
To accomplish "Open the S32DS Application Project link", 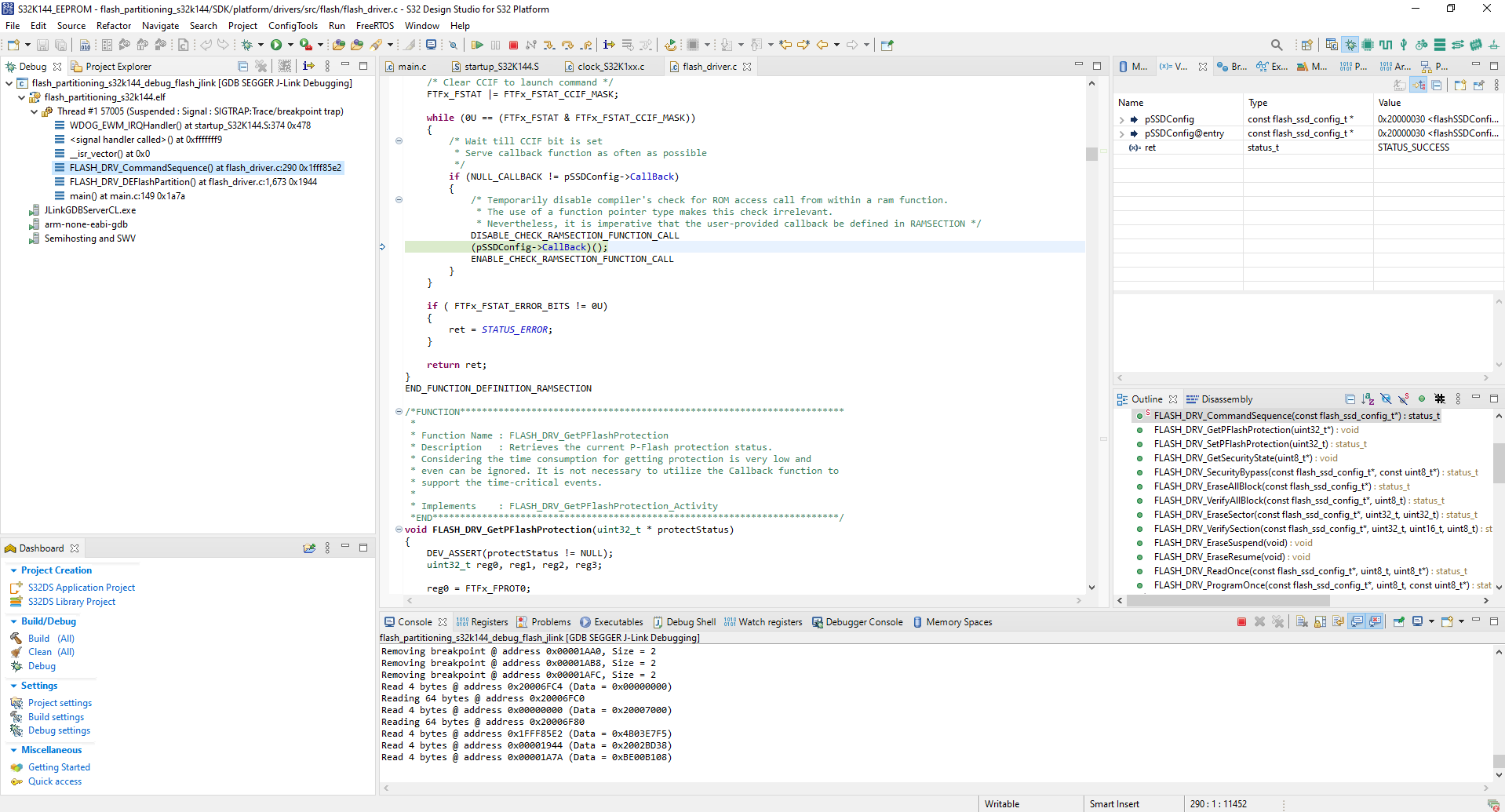I will [x=82, y=588].
